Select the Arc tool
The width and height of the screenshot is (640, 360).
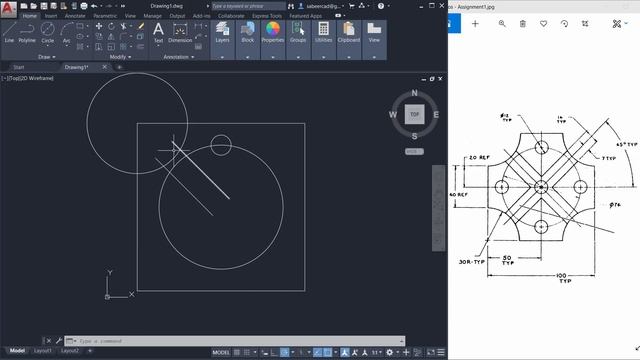click(x=66, y=33)
